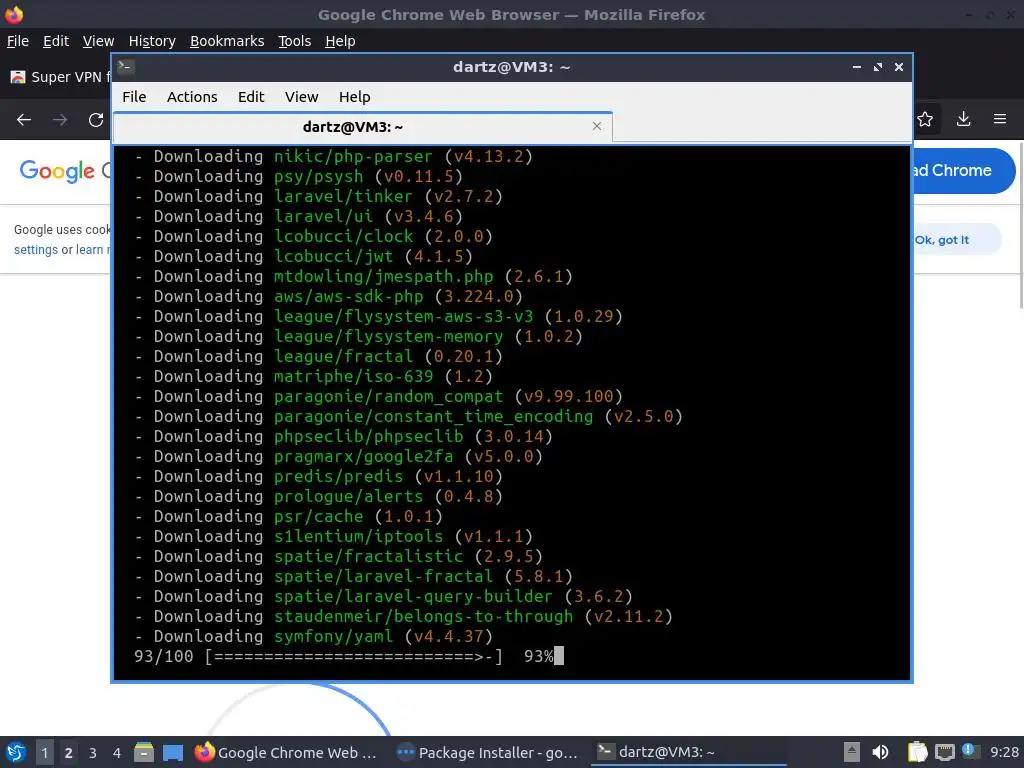This screenshot has height=768, width=1024.
Task: Open Firefox Tools menu
Action: [x=295, y=41]
